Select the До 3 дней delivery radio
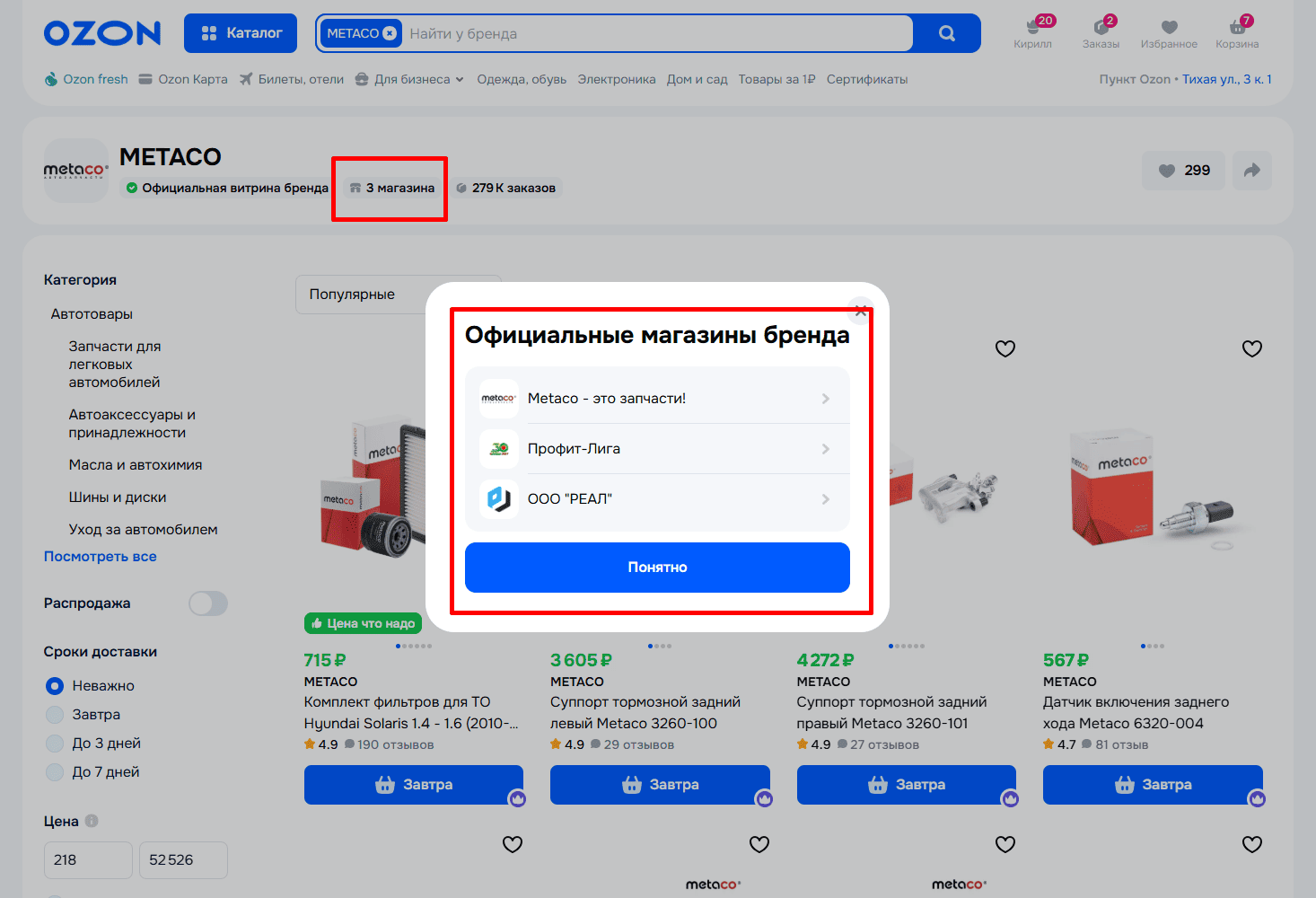Viewport: 1316px width, 898px height. click(55, 744)
